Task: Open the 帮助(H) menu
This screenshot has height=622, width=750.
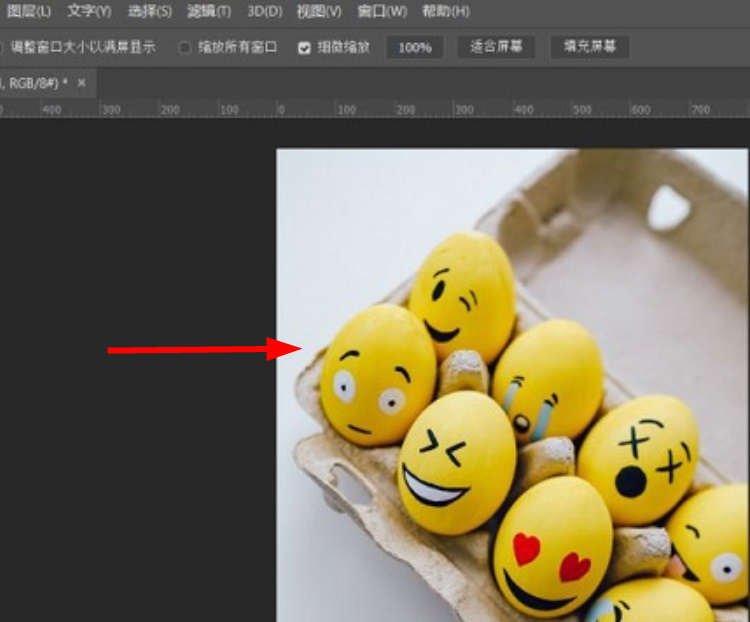Action: (x=446, y=11)
